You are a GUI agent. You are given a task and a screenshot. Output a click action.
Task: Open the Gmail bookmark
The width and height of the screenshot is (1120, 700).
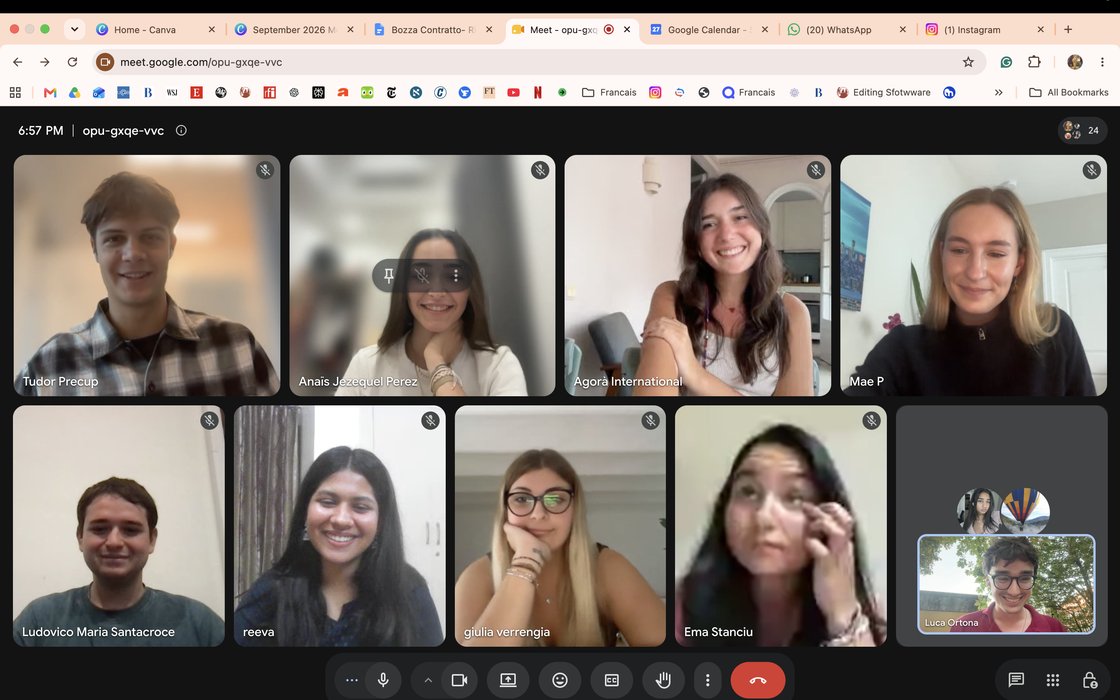click(50, 92)
